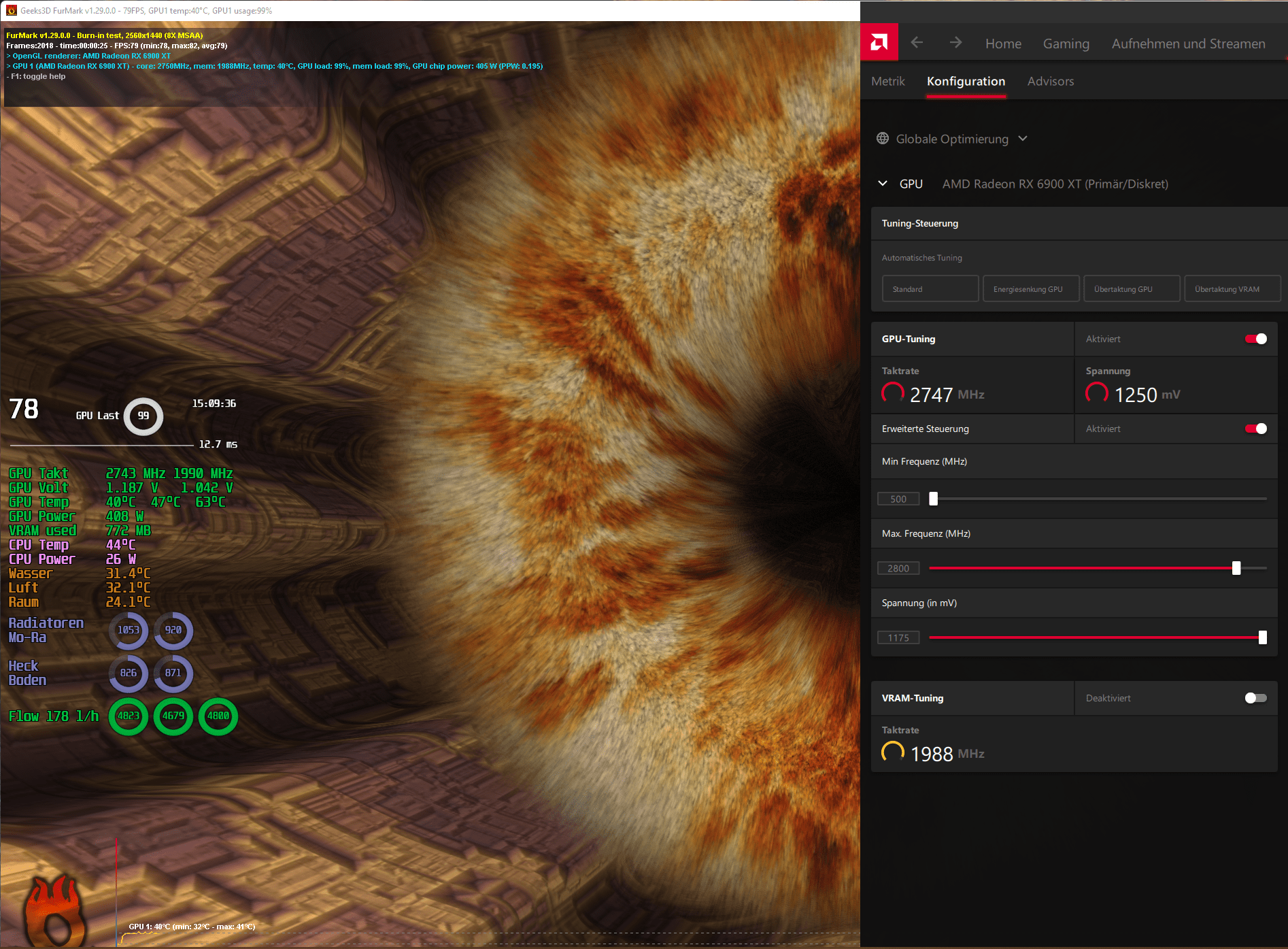The image size is (1288, 949).
Task: Click the Wasser 31.4°C reading
Action: [128, 573]
